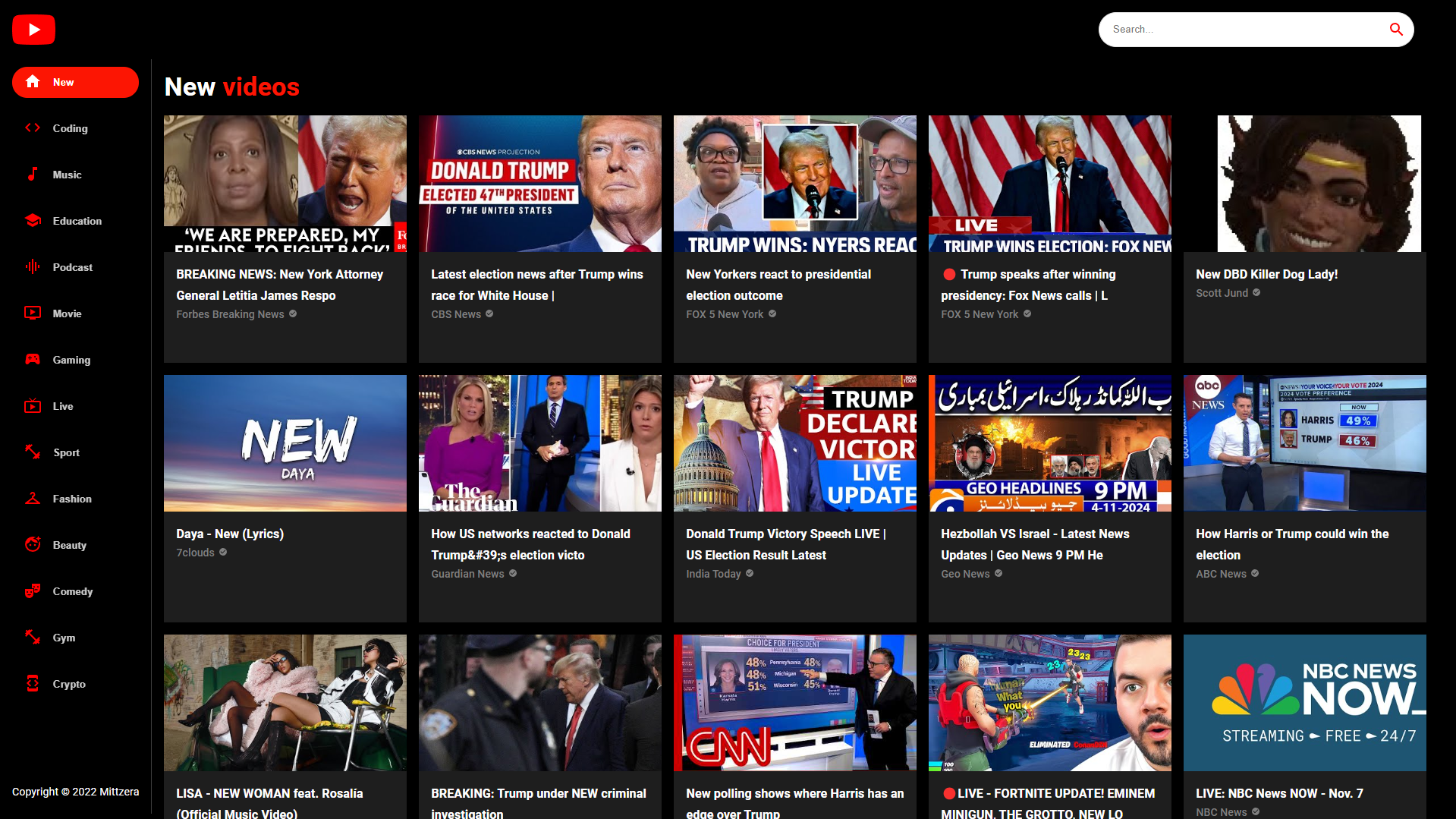Image resolution: width=1456 pixels, height=819 pixels.
Task: Select the Music category
Action: tap(75, 175)
